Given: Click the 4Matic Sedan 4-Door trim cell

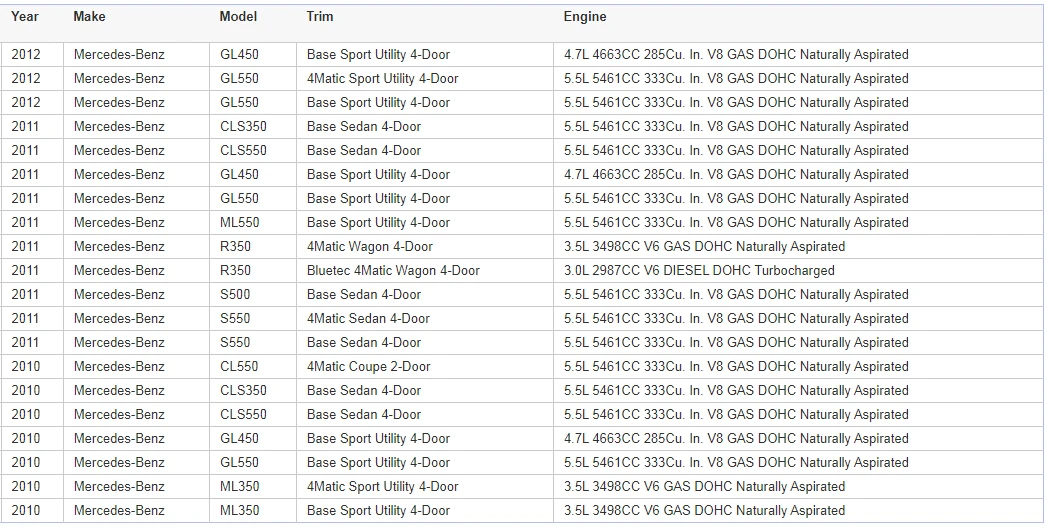Looking at the screenshot, I should (425, 319).
